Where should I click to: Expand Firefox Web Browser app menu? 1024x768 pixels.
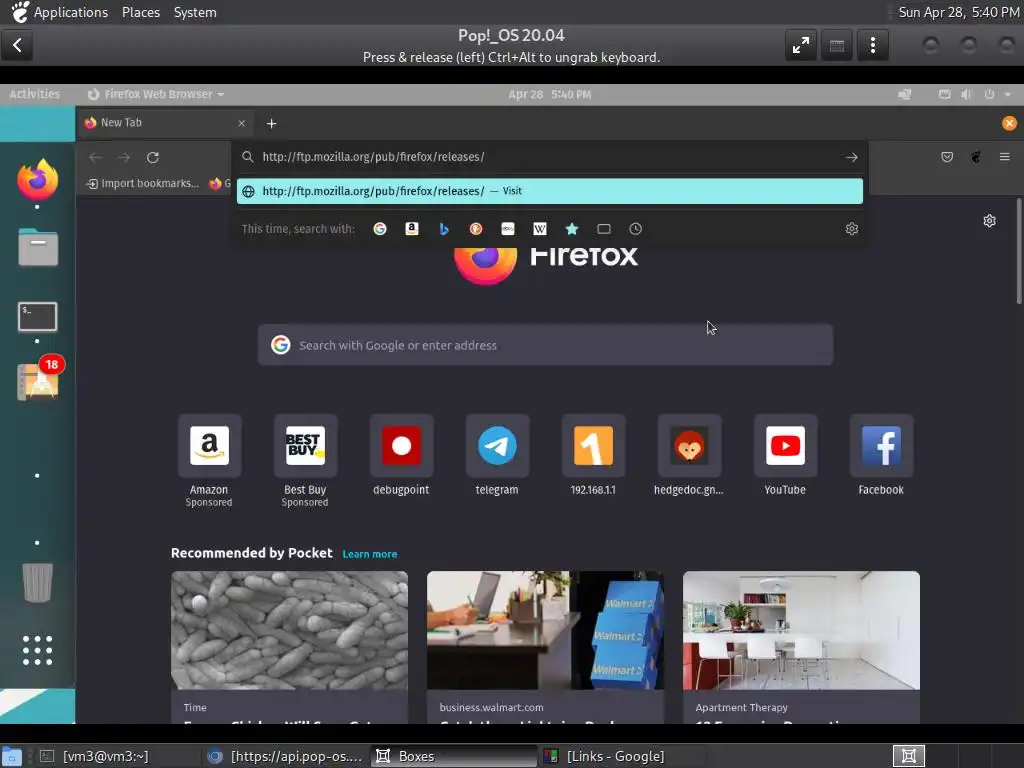156,94
